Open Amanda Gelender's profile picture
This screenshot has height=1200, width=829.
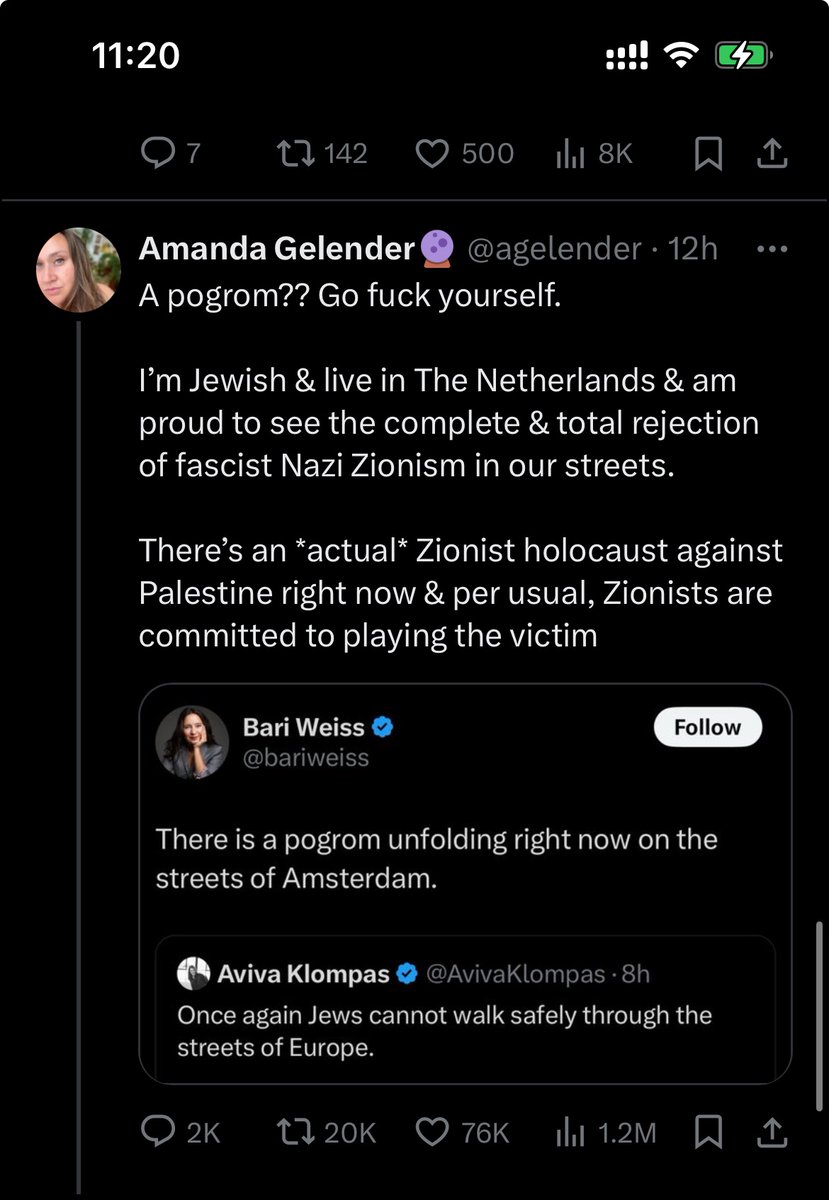tap(78, 270)
